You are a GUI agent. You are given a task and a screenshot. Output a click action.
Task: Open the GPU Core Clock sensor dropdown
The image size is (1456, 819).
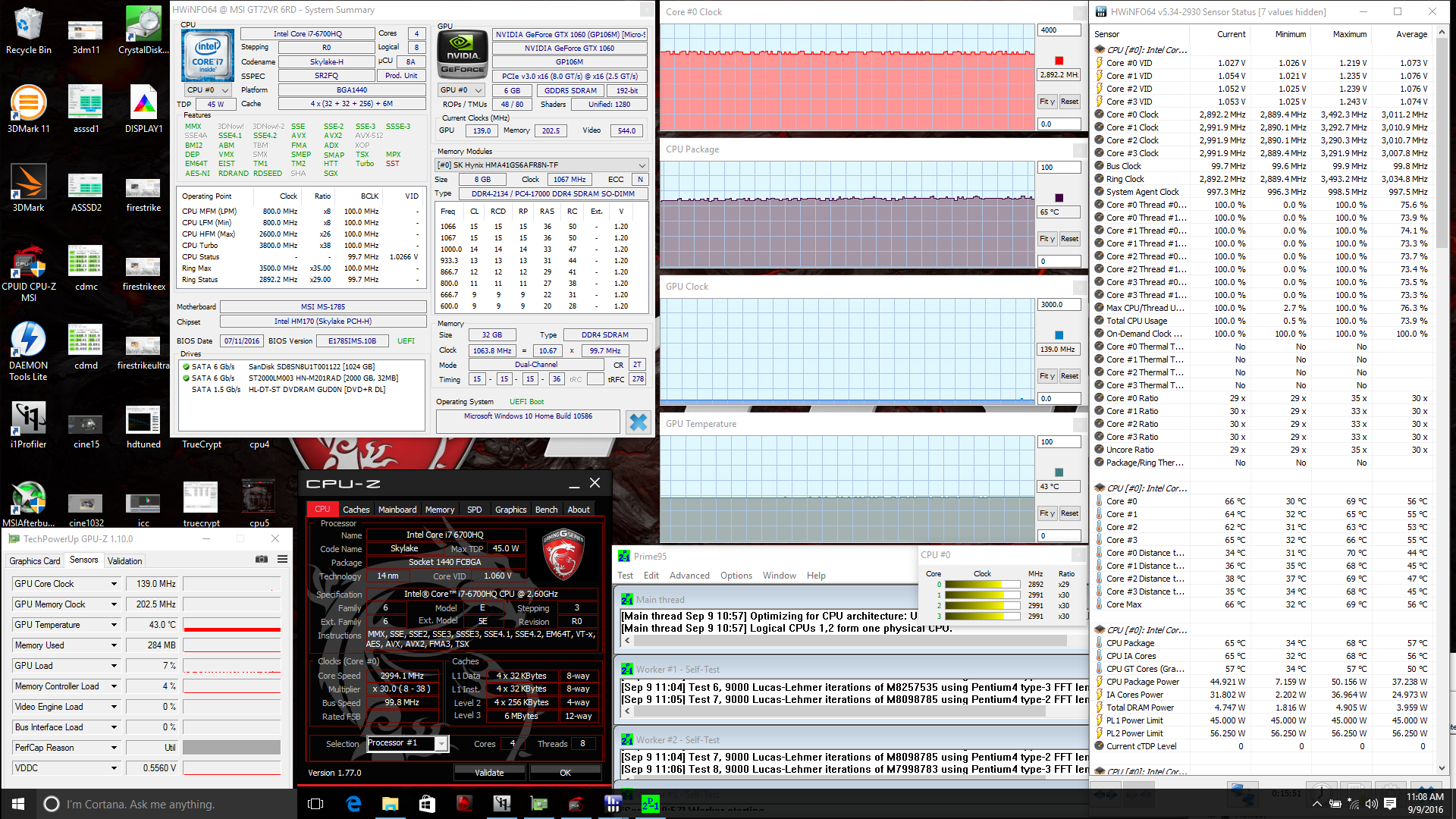(x=114, y=584)
